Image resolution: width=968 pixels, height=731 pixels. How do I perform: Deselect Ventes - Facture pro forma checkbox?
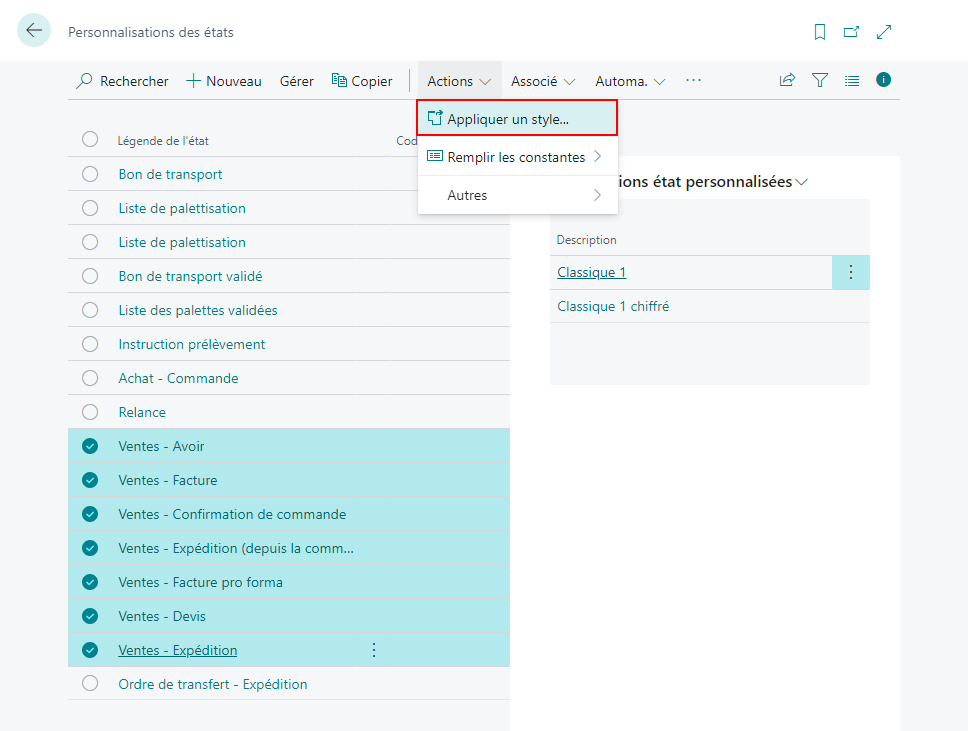pyautogui.click(x=90, y=582)
